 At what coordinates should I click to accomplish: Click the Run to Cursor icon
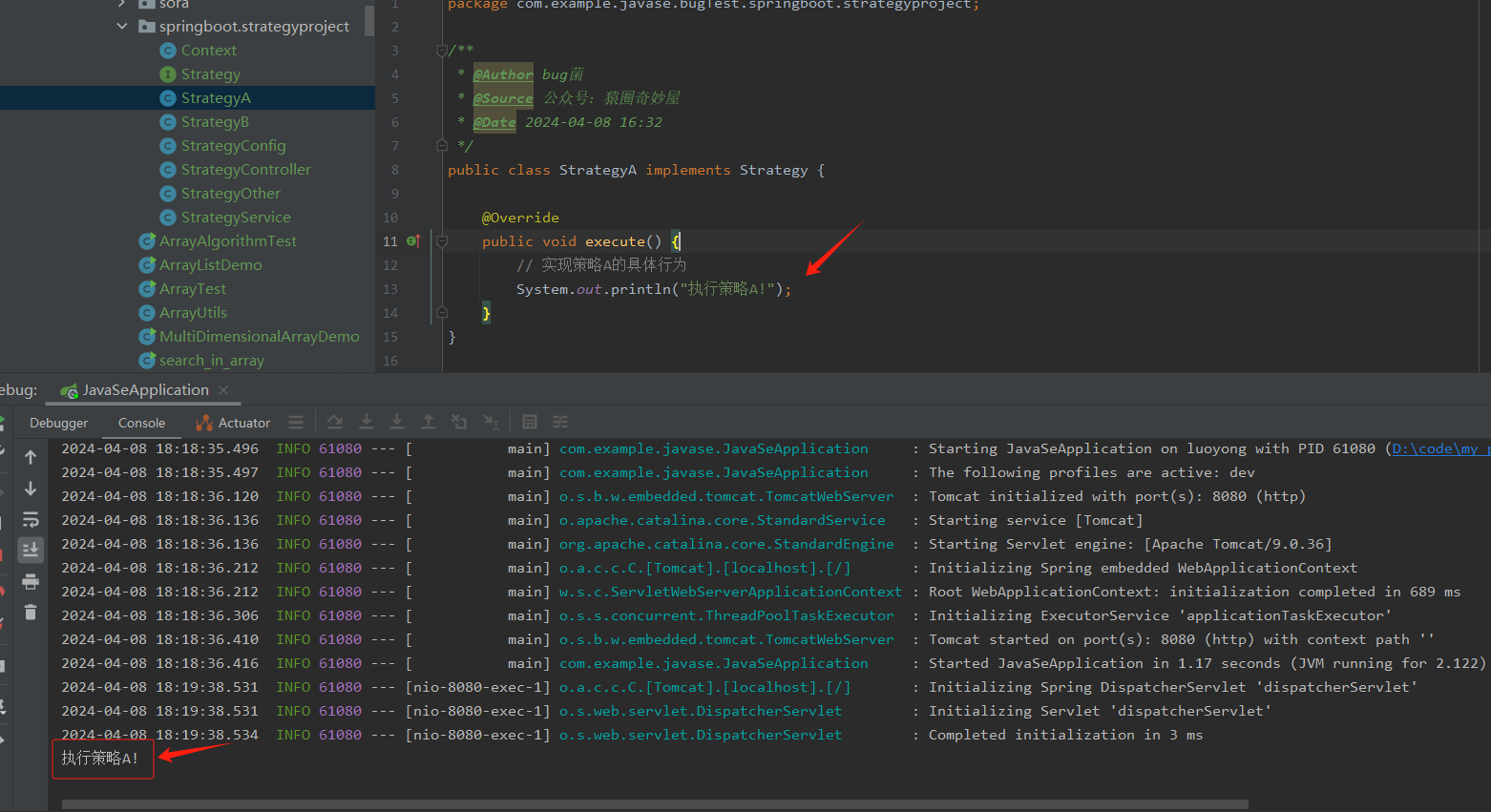coord(491,422)
